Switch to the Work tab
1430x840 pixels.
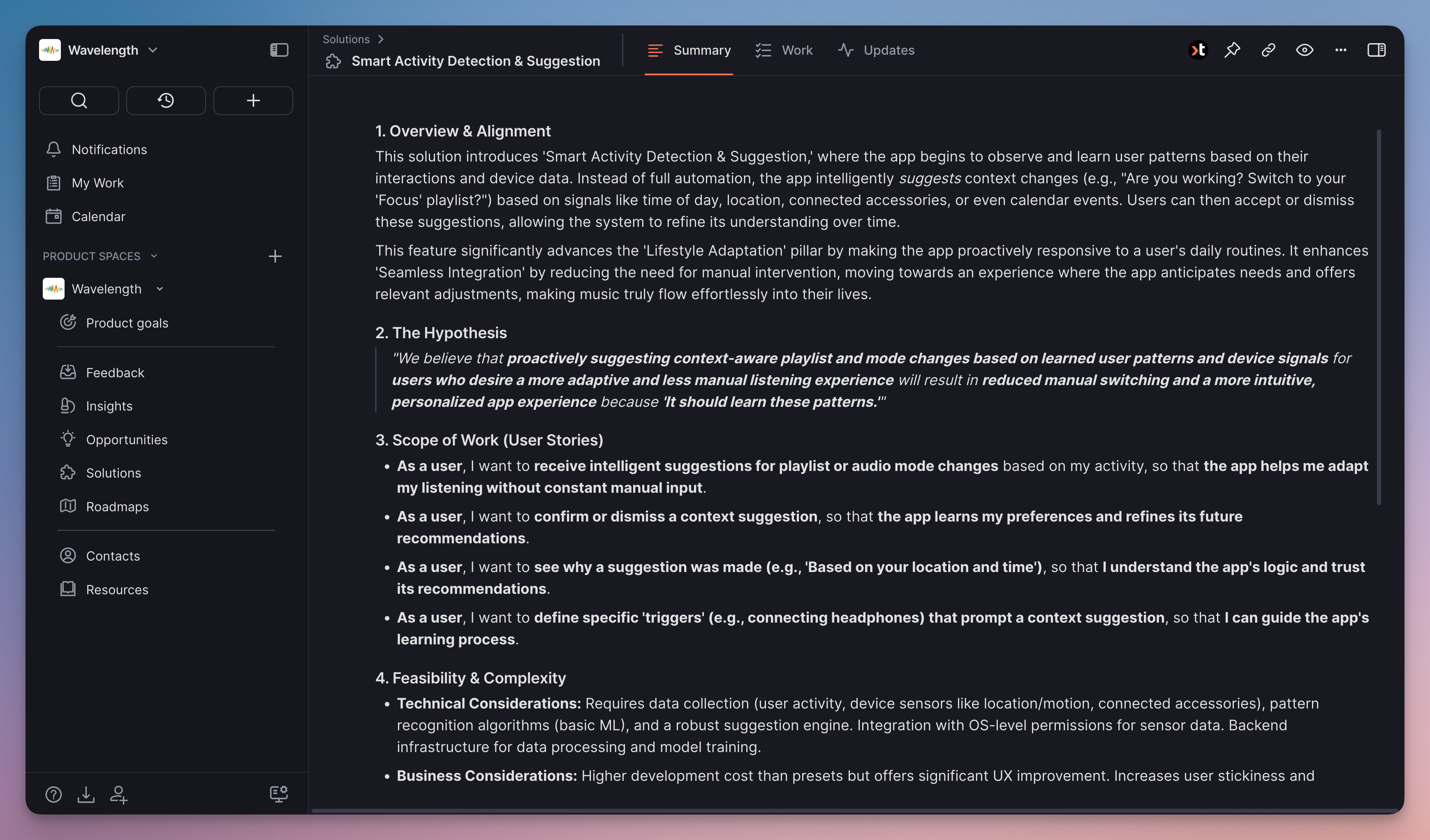pos(784,50)
